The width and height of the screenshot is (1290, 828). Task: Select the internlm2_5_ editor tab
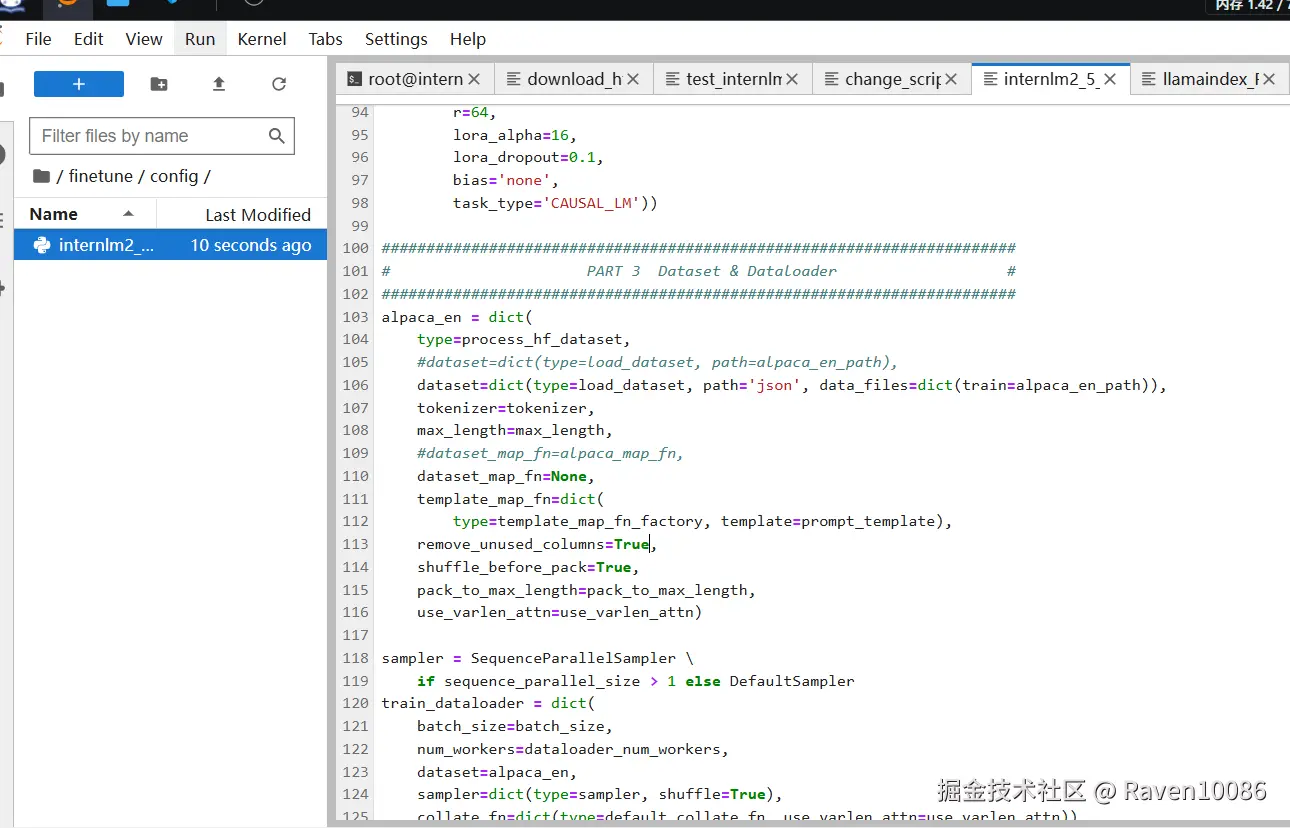click(1051, 79)
